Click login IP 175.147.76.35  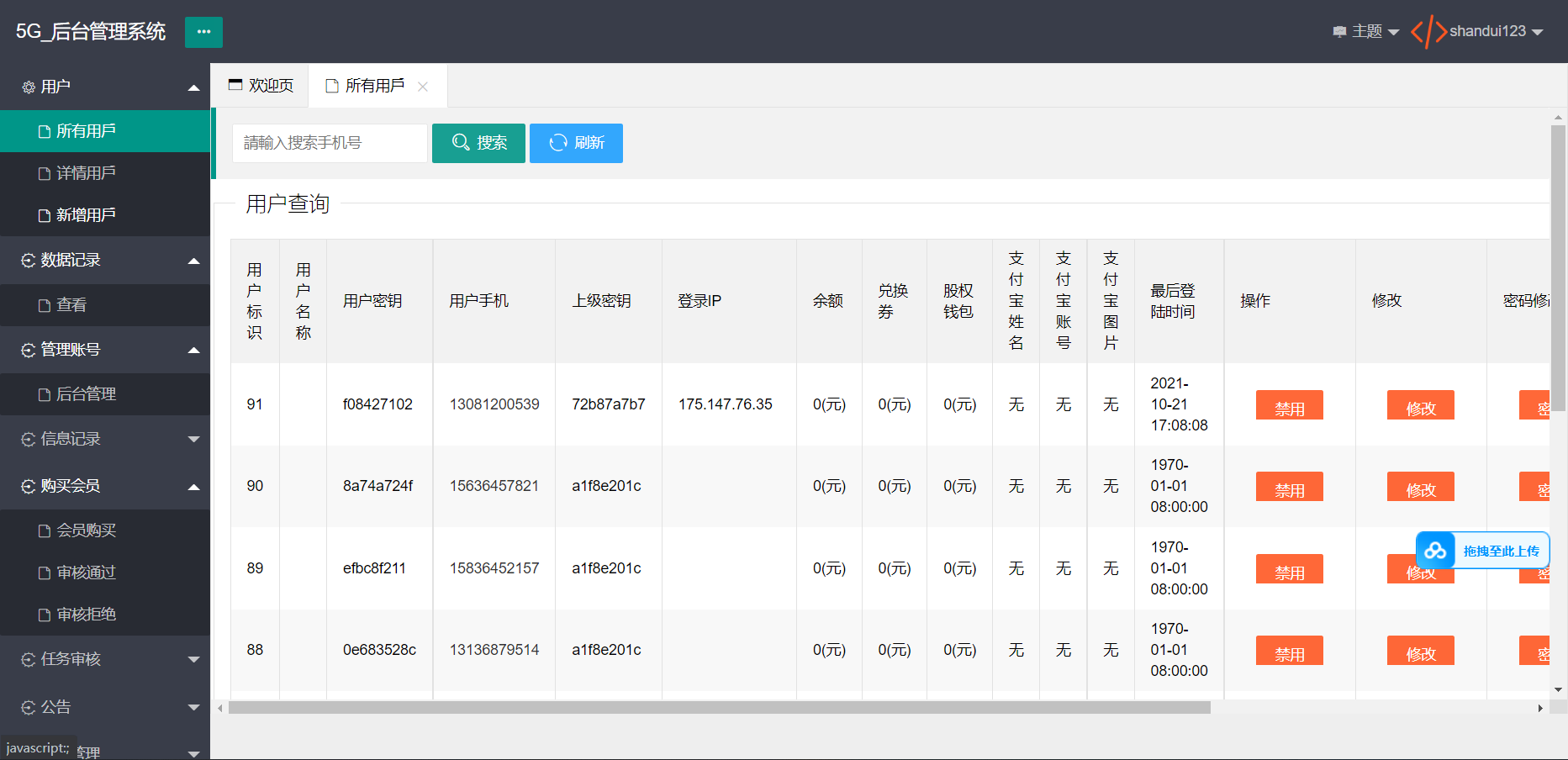726,404
